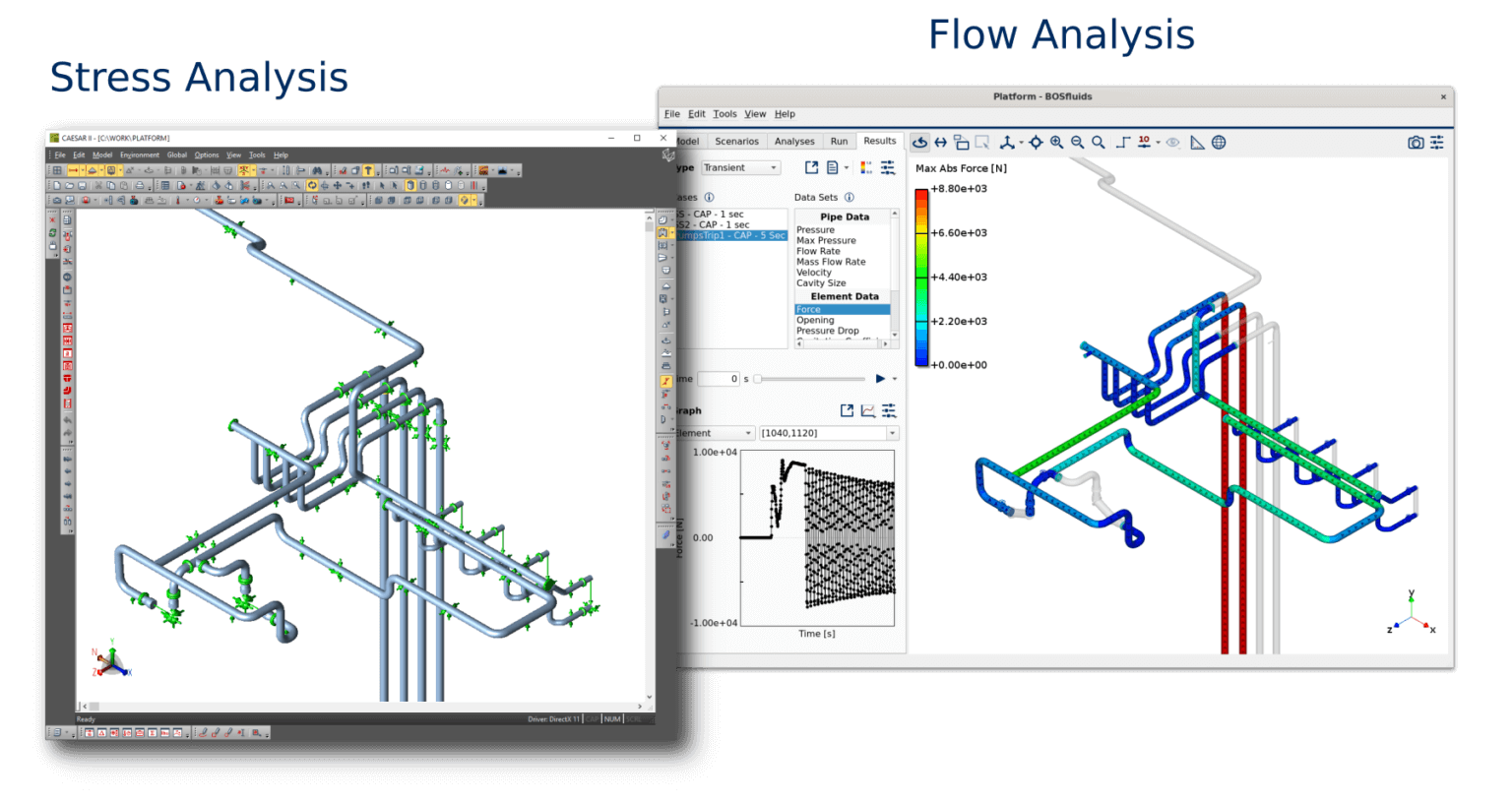
Task: Select the Rotate view tool in BOSfluids toolbar
Action: click(919, 142)
